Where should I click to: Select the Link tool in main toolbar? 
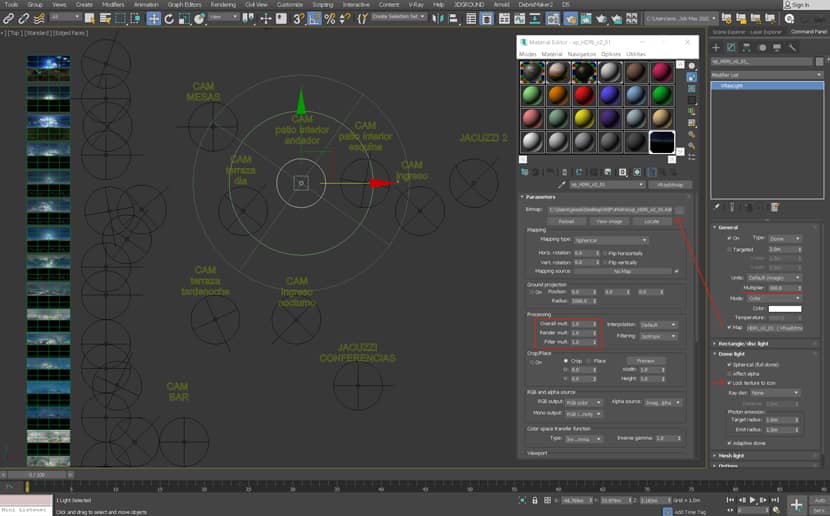tap(8, 19)
